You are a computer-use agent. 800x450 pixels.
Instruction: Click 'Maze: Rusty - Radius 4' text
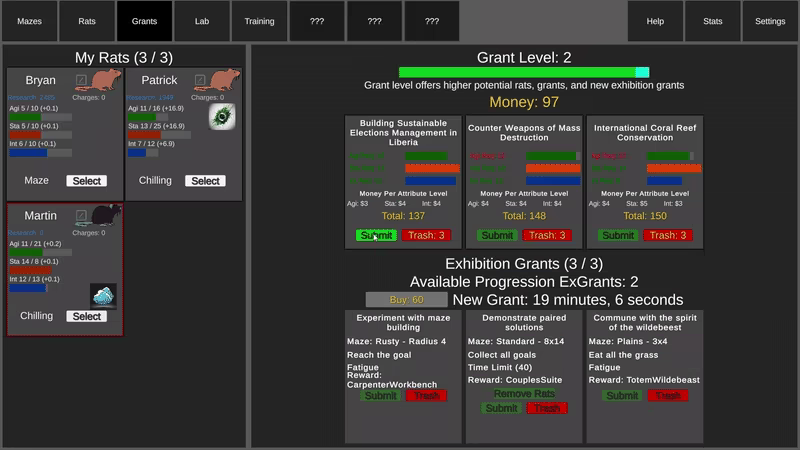396,341
